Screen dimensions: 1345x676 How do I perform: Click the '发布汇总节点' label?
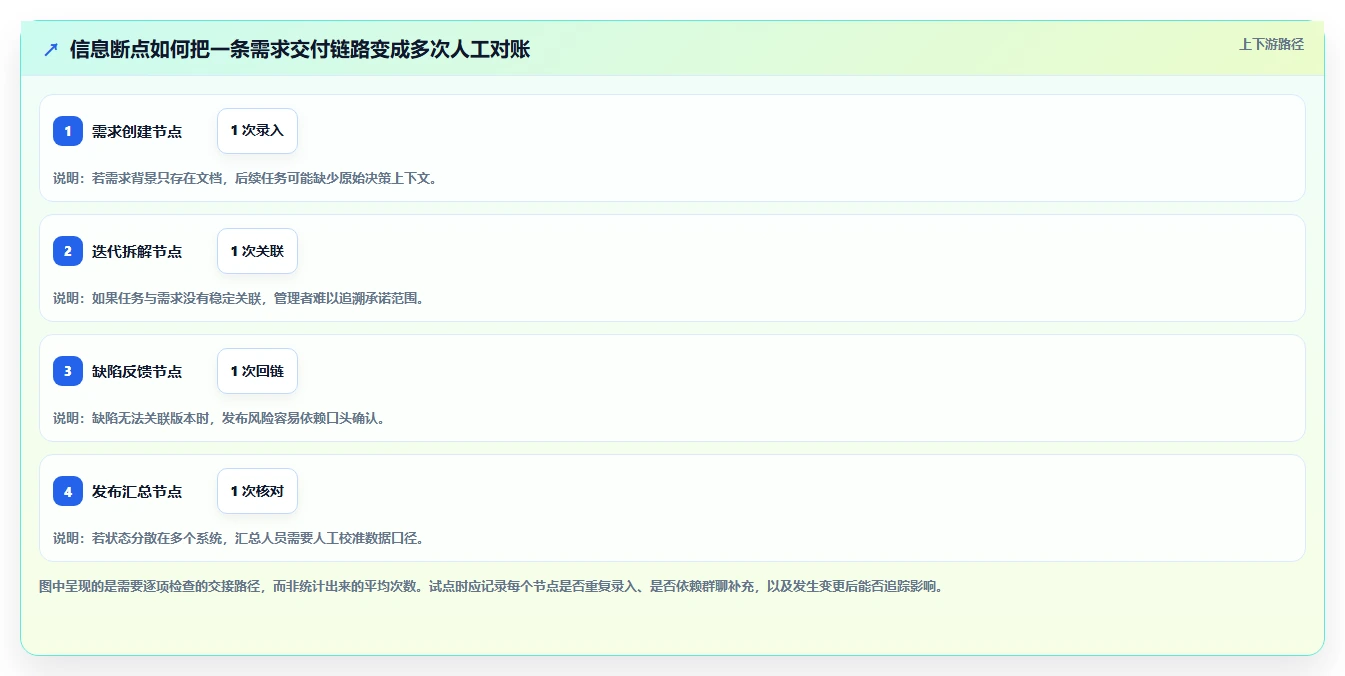point(137,492)
